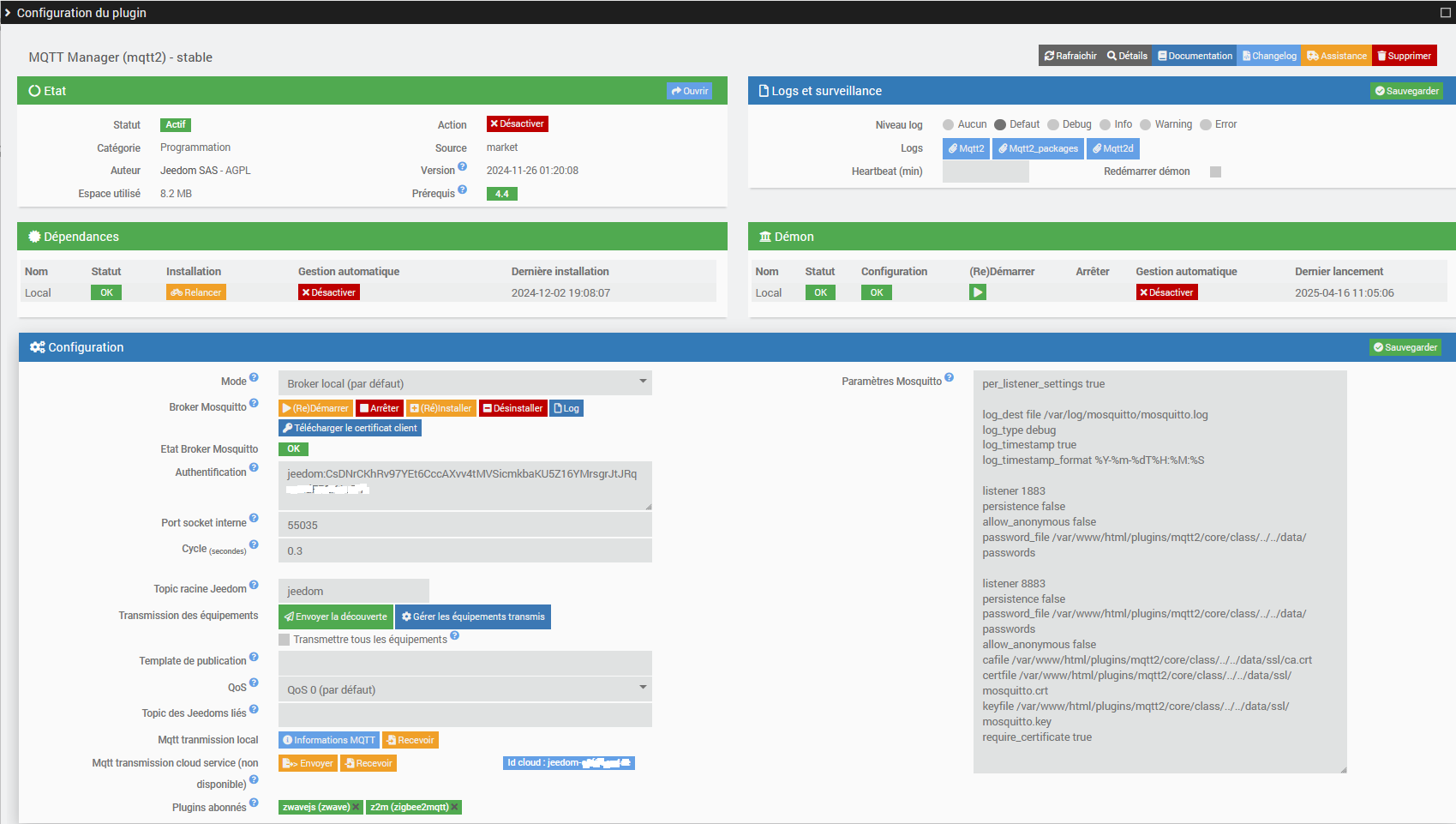
Task: Open the QoS dropdown
Action: [465, 689]
